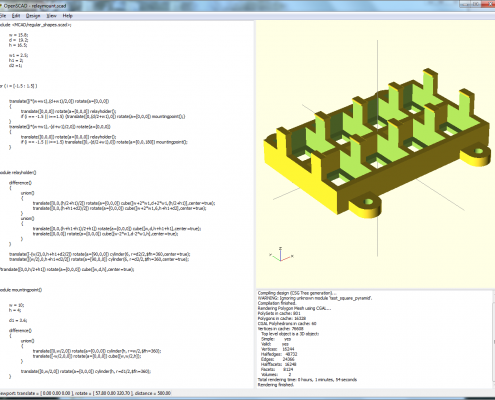The image size is (495, 400).
Task: Click the viewport translate status bar text
Action: [x=85, y=393]
